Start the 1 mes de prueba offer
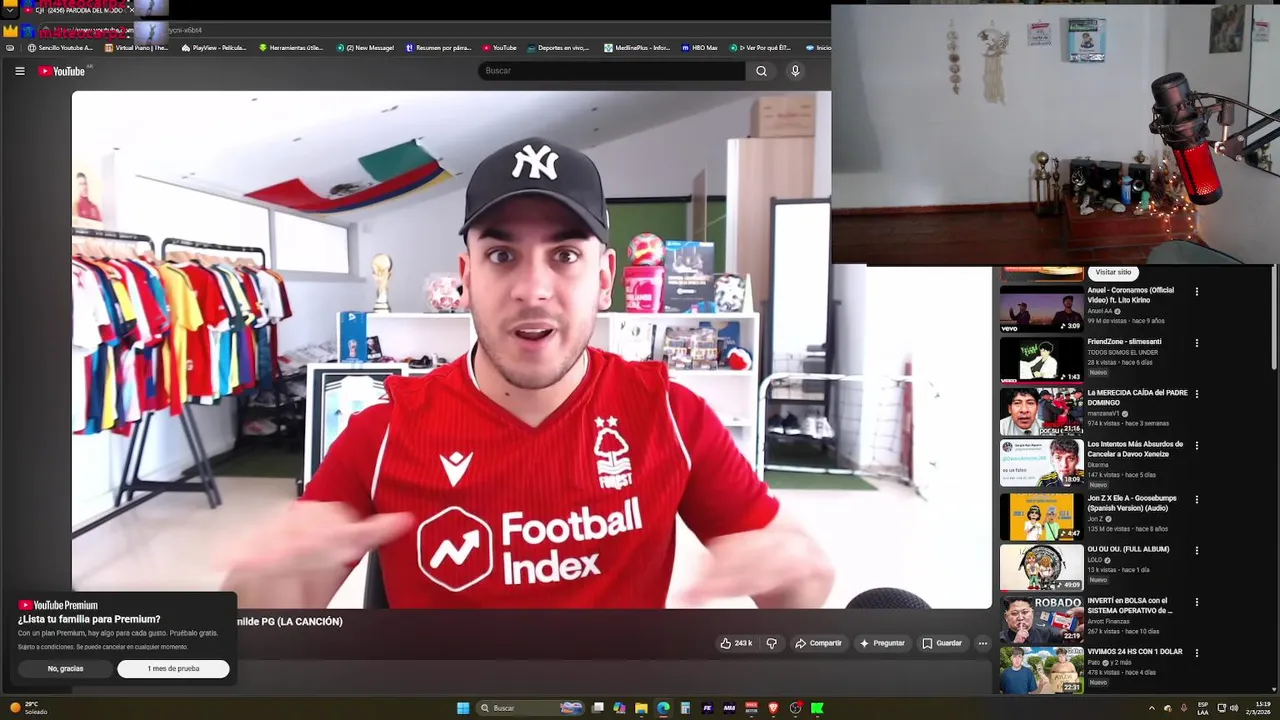The image size is (1280, 720). pos(173,668)
